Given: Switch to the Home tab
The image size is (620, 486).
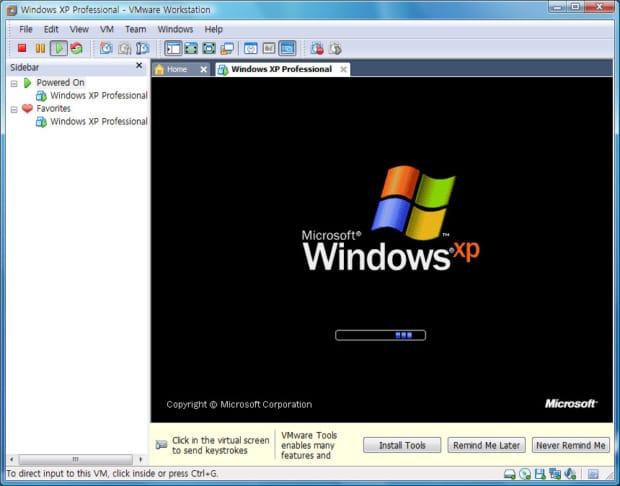Looking at the screenshot, I should pyautogui.click(x=176, y=70).
